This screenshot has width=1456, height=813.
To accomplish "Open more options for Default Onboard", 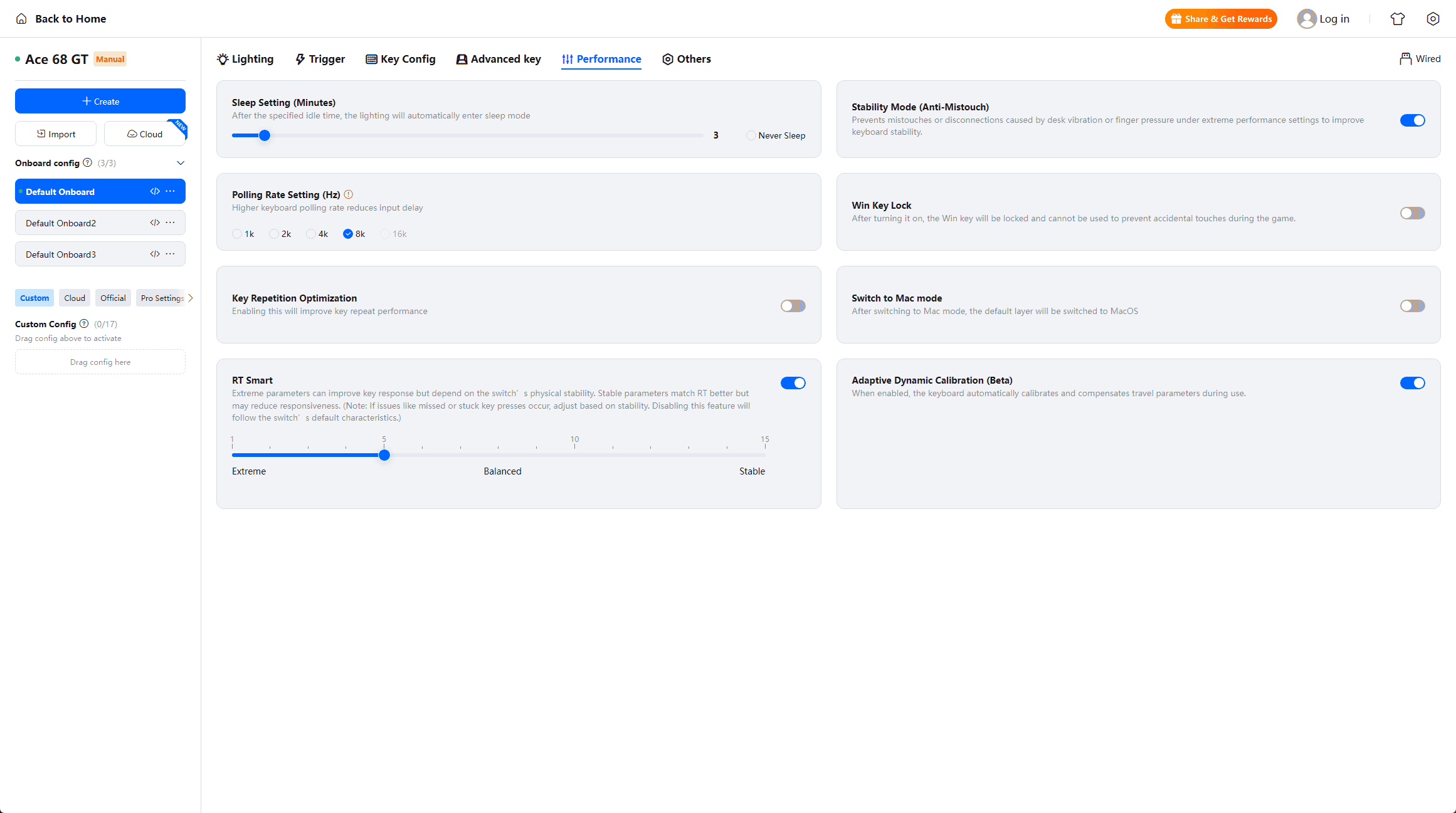I will [170, 191].
